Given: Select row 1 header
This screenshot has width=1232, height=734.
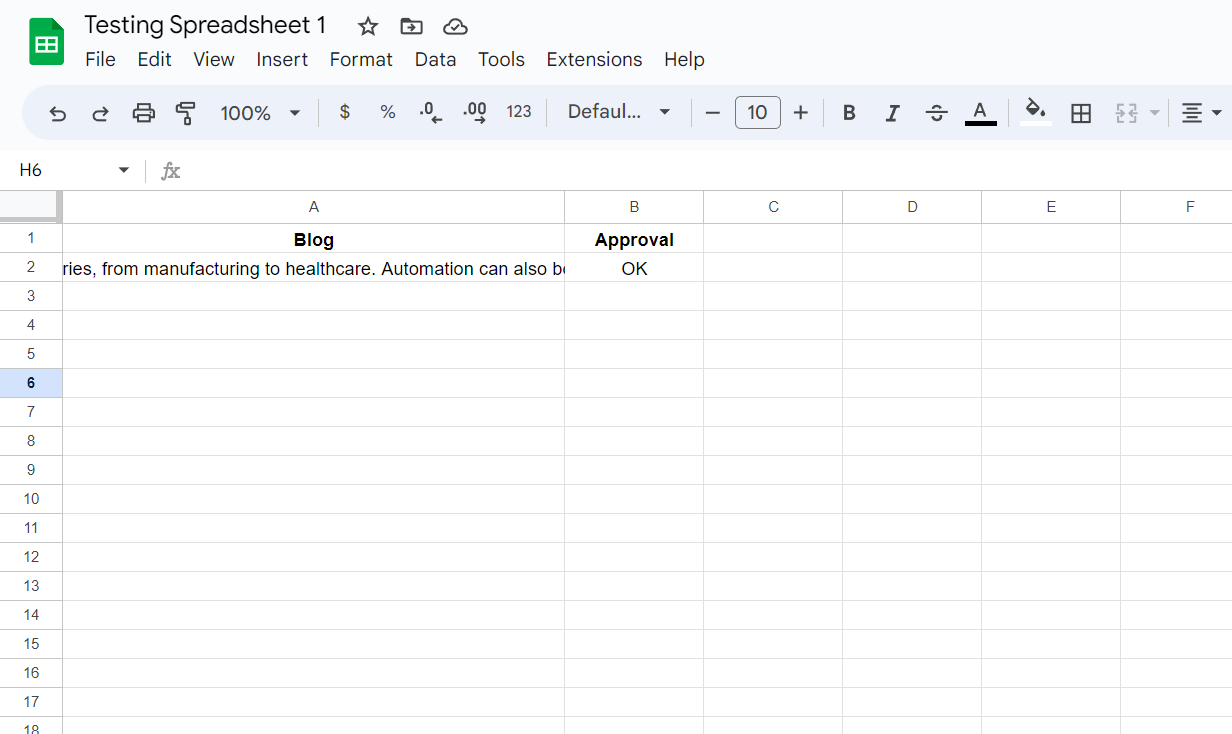Looking at the screenshot, I should 31,238.
